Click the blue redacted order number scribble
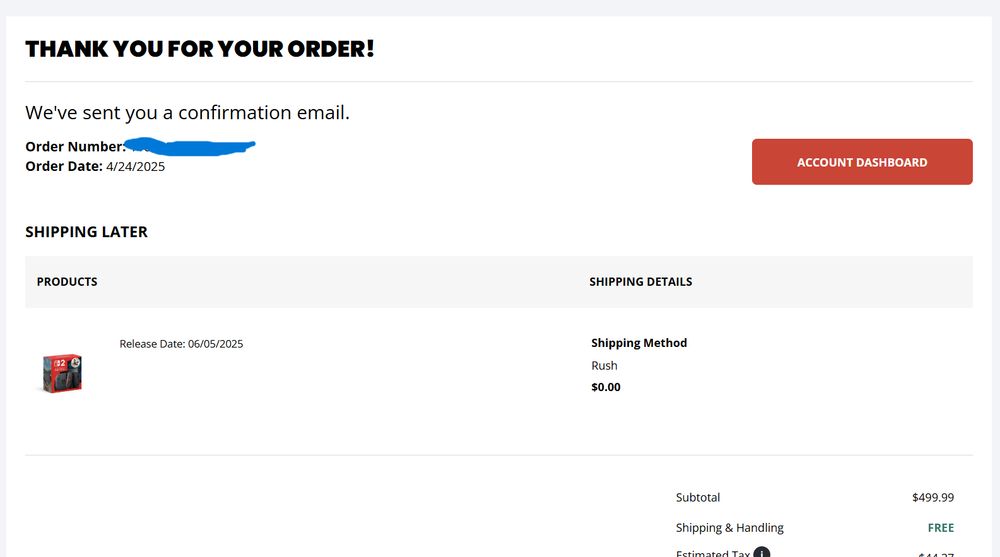 click(190, 147)
